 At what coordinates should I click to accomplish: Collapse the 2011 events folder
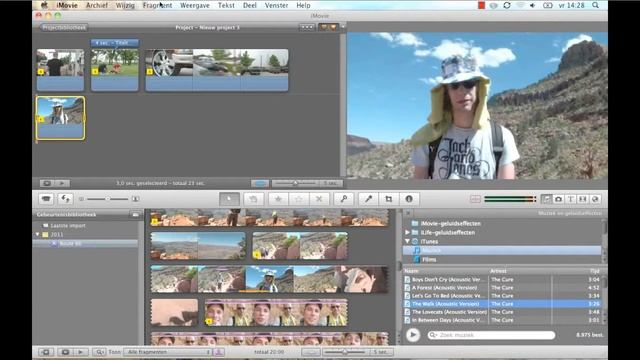pos(38,234)
